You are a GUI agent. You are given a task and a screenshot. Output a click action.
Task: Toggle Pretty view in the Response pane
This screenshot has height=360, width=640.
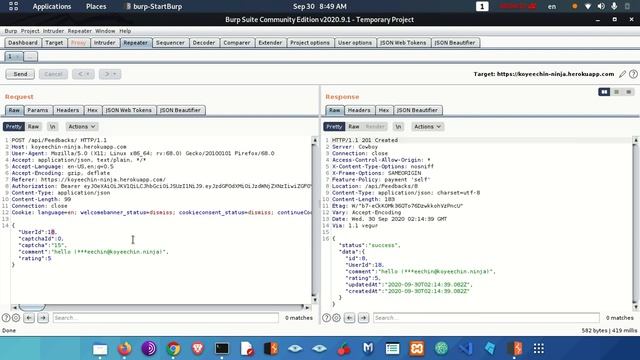(334, 127)
